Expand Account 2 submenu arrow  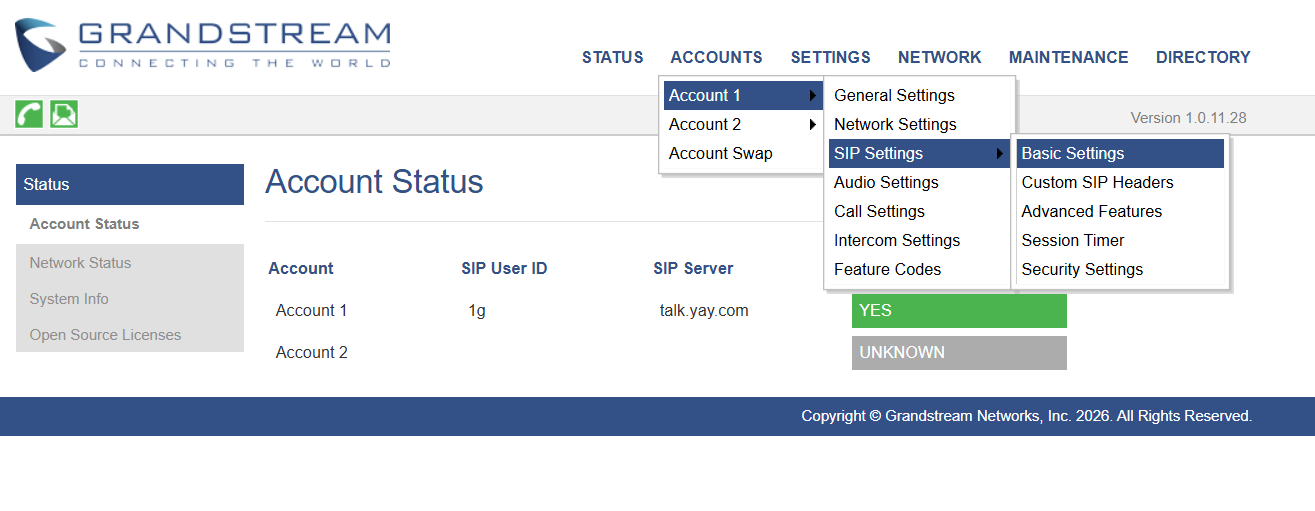[x=813, y=125]
